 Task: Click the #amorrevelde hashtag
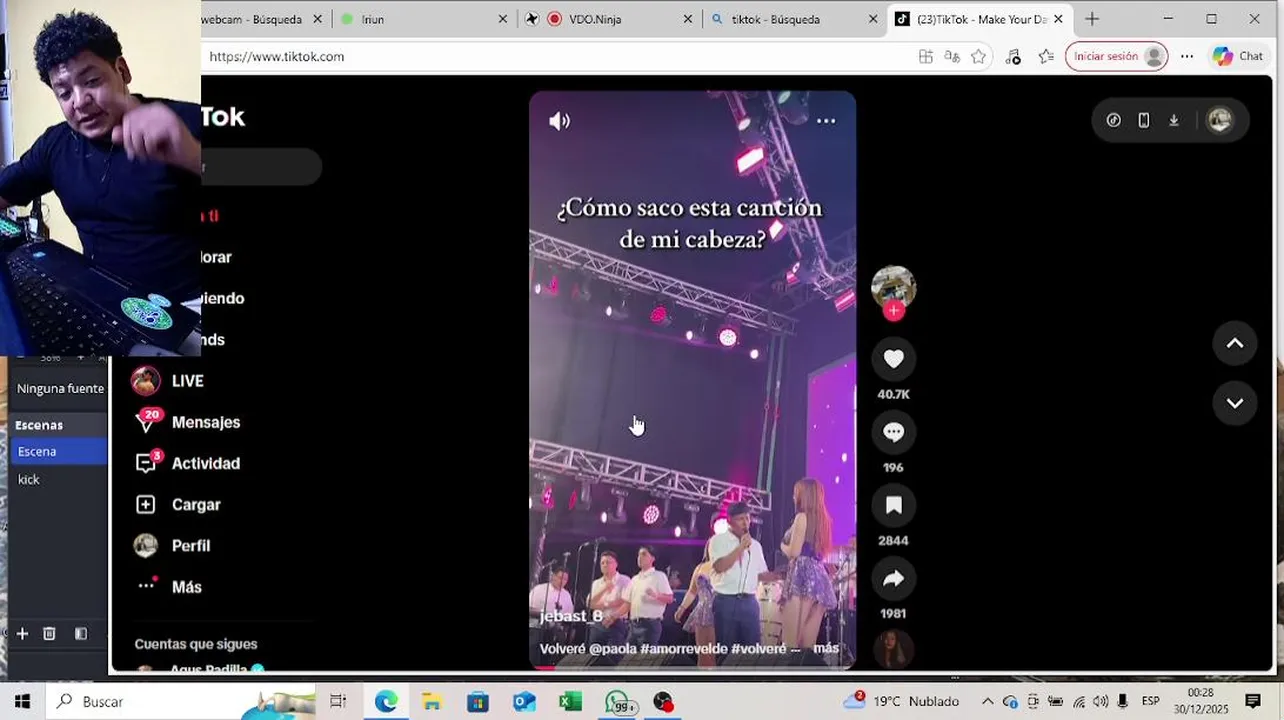(x=683, y=649)
